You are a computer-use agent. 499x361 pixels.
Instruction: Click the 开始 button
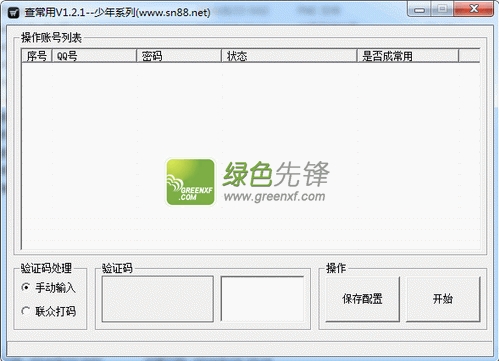(443, 299)
